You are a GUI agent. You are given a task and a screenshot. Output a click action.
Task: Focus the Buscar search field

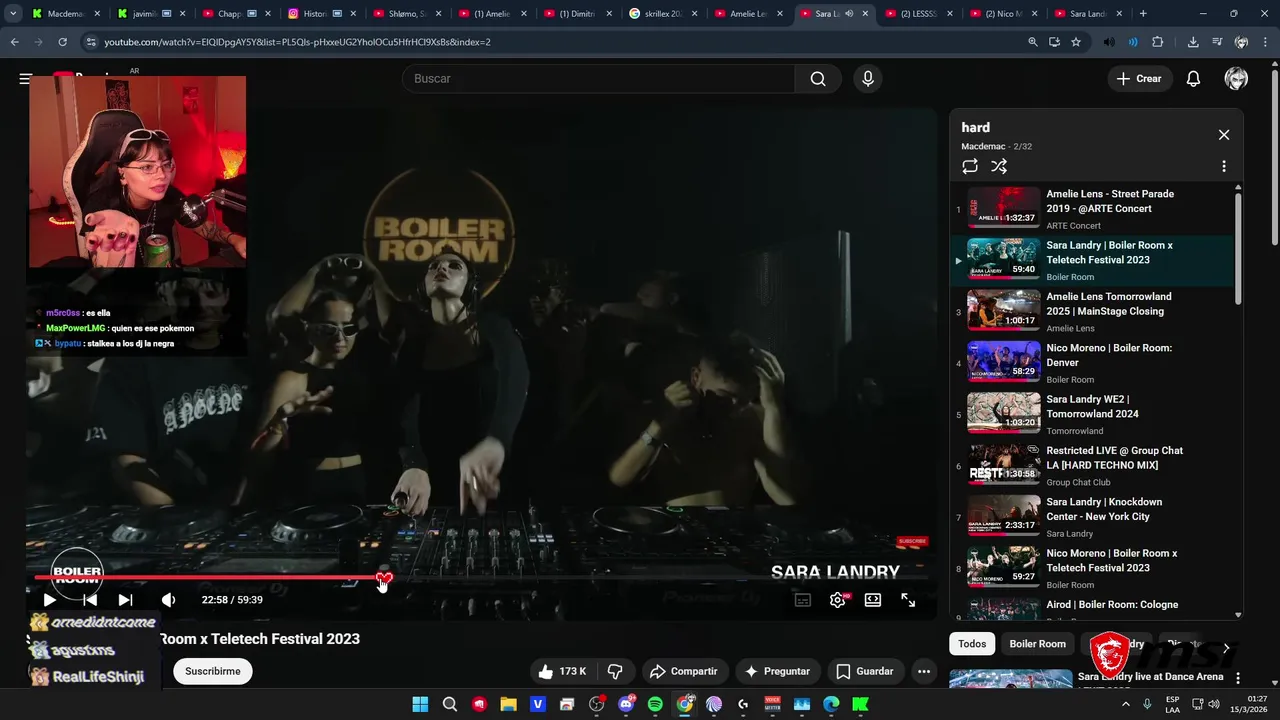(x=598, y=79)
